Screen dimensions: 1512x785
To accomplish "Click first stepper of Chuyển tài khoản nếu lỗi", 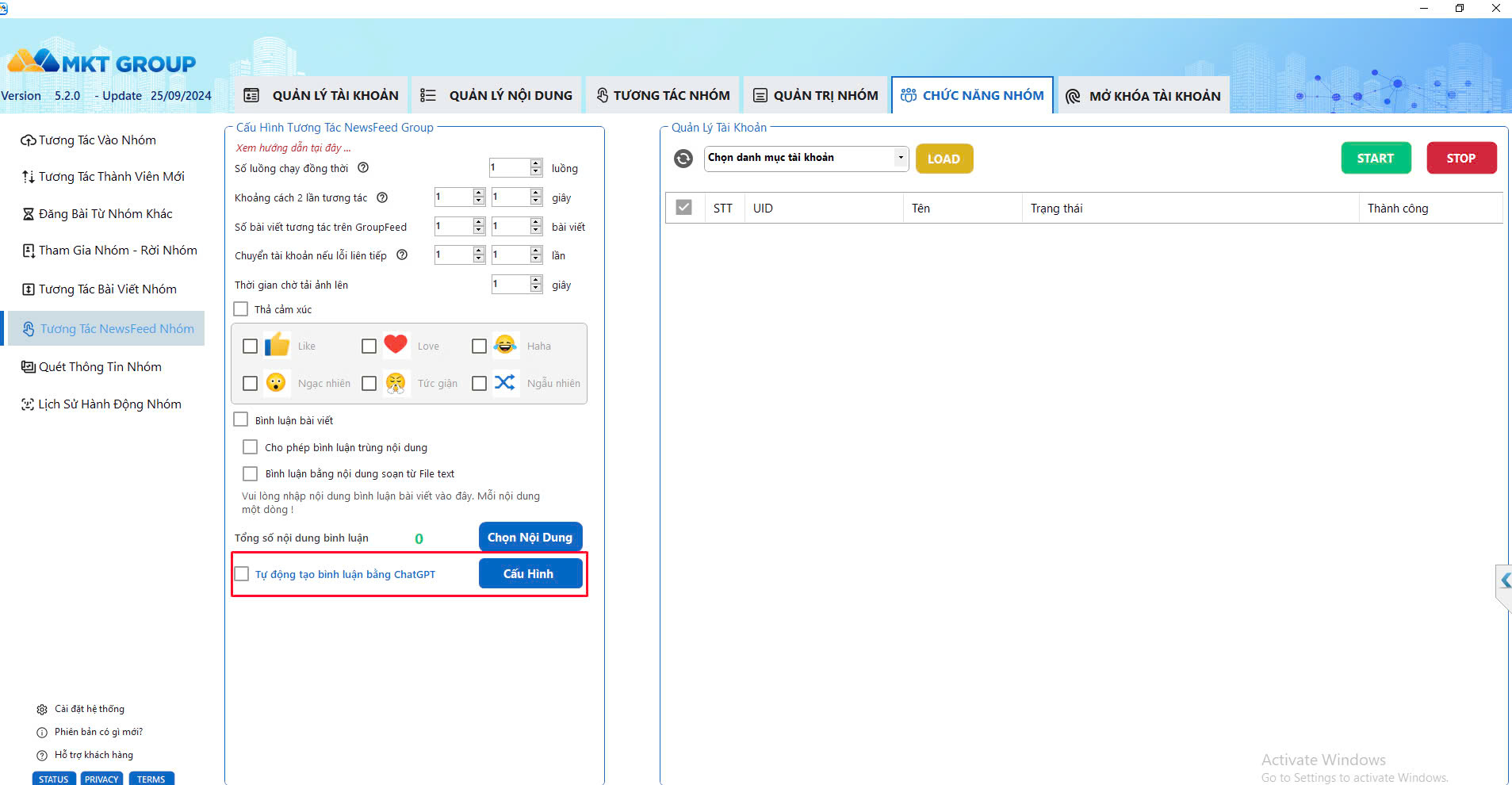I will (479, 255).
